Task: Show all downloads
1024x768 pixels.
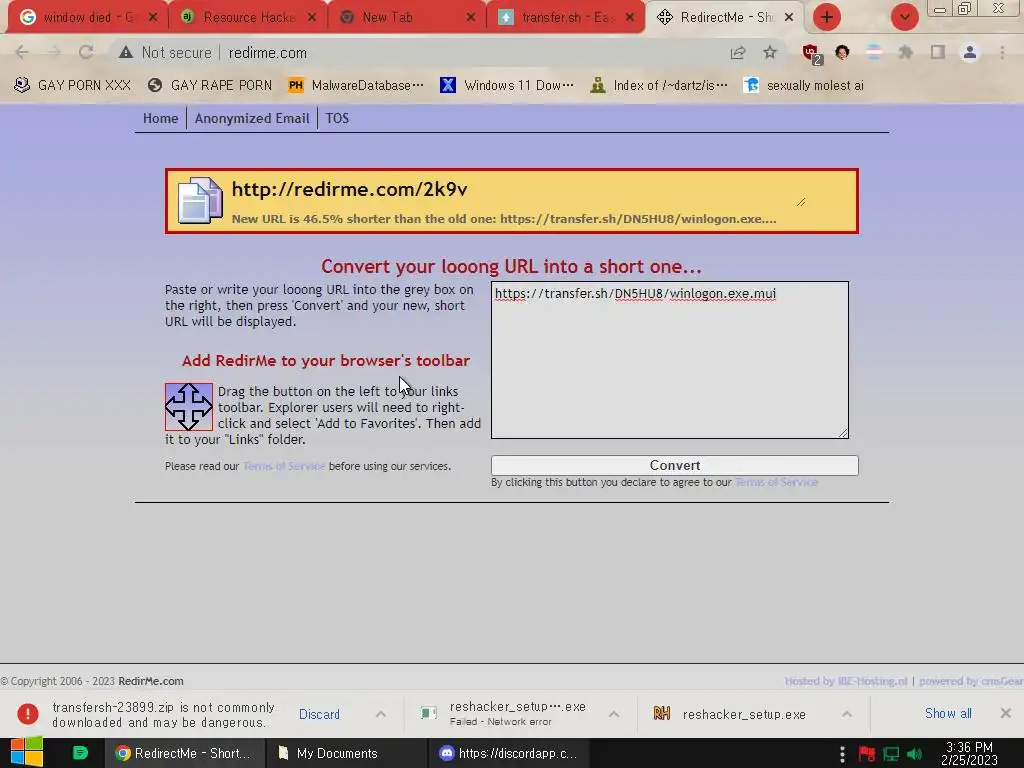Action: [948, 714]
